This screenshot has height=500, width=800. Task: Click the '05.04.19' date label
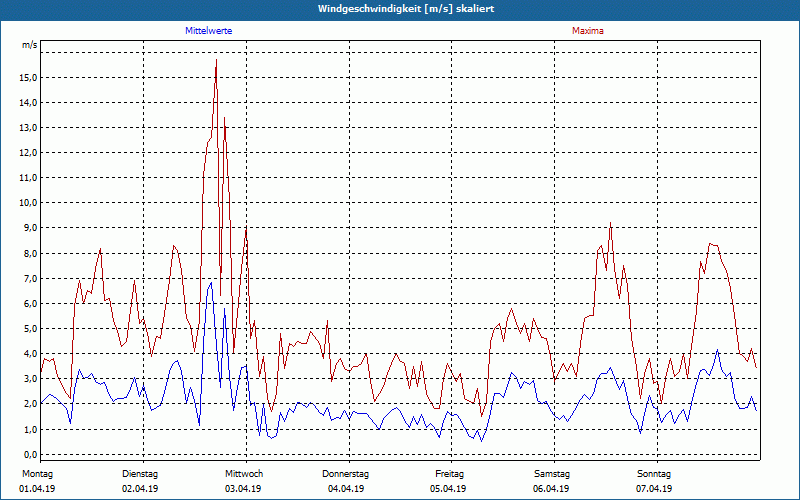coord(448,489)
